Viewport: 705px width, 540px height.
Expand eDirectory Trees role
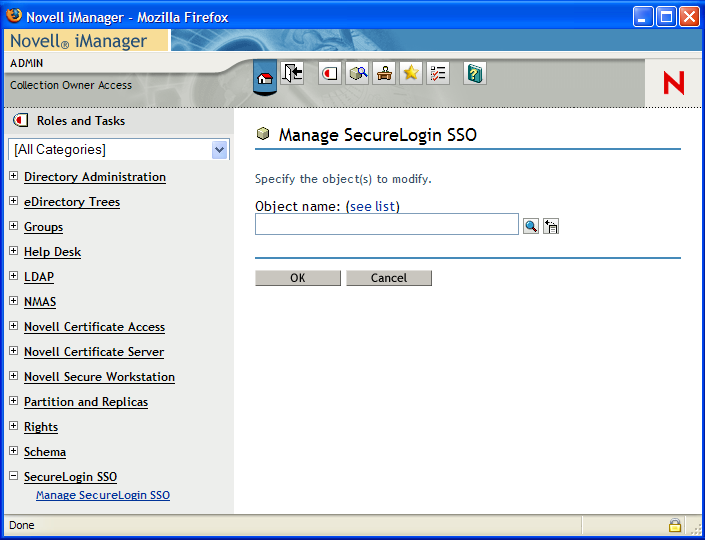[x=14, y=201]
